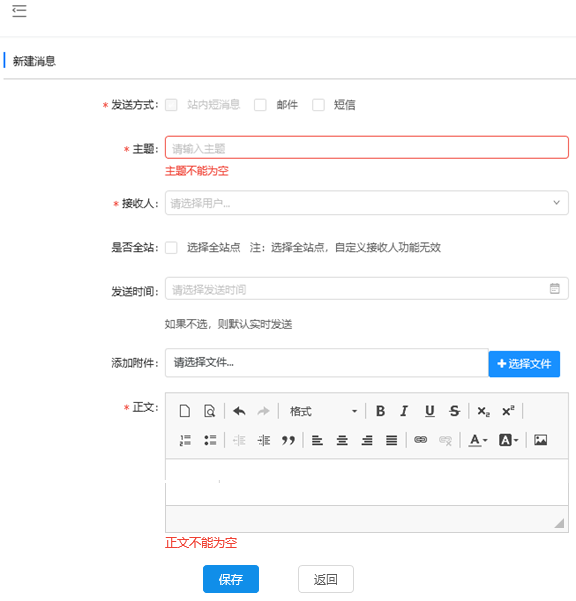Insert an image into the body

click(x=540, y=440)
